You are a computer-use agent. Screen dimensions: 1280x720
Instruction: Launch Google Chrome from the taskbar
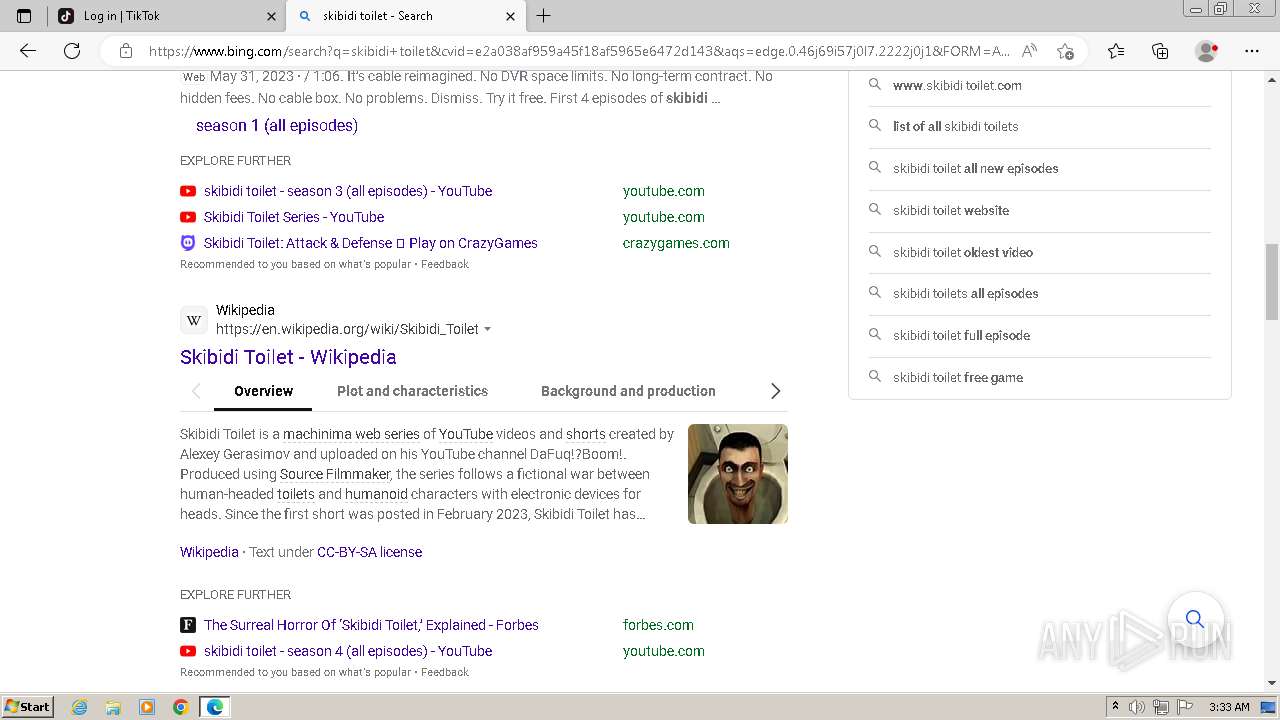tap(180, 707)
